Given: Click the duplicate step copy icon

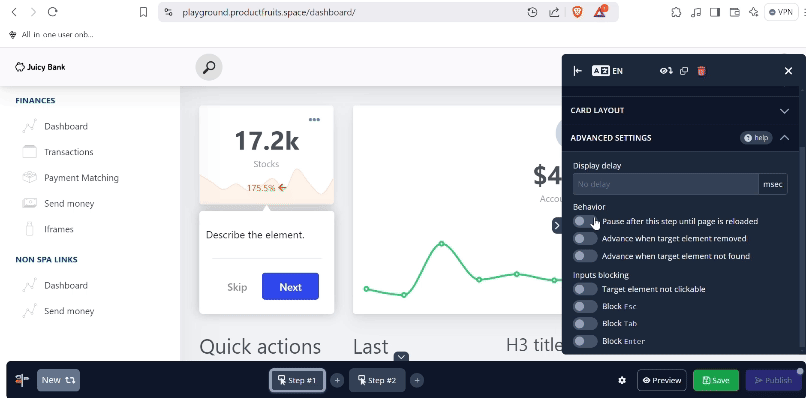Looking at the screenshot, I should (684, 71).
